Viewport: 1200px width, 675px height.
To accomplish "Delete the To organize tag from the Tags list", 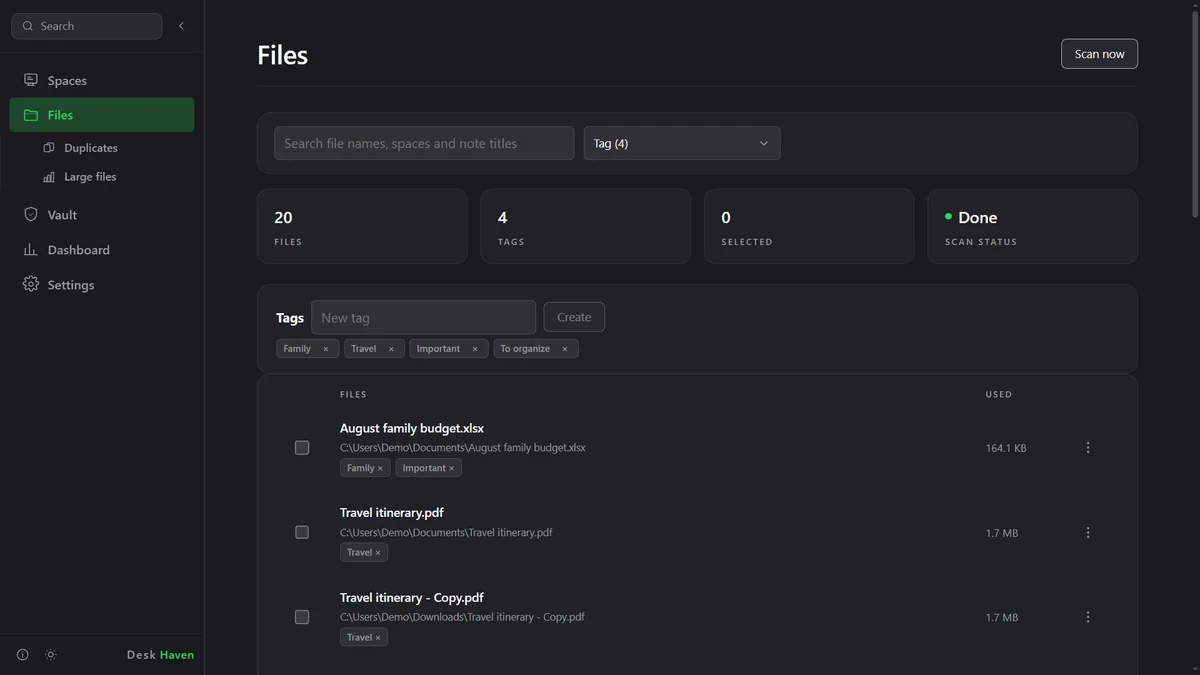I will (564, 349).
